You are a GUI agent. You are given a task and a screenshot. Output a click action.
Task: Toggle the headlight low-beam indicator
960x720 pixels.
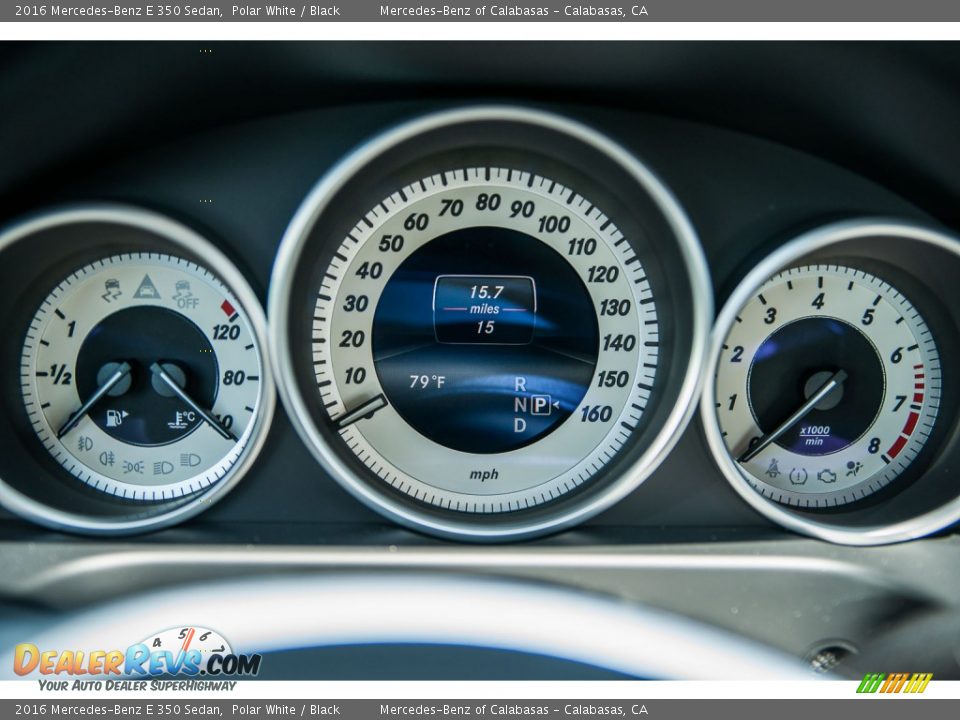pyautogui.click(x=163, y=466)
